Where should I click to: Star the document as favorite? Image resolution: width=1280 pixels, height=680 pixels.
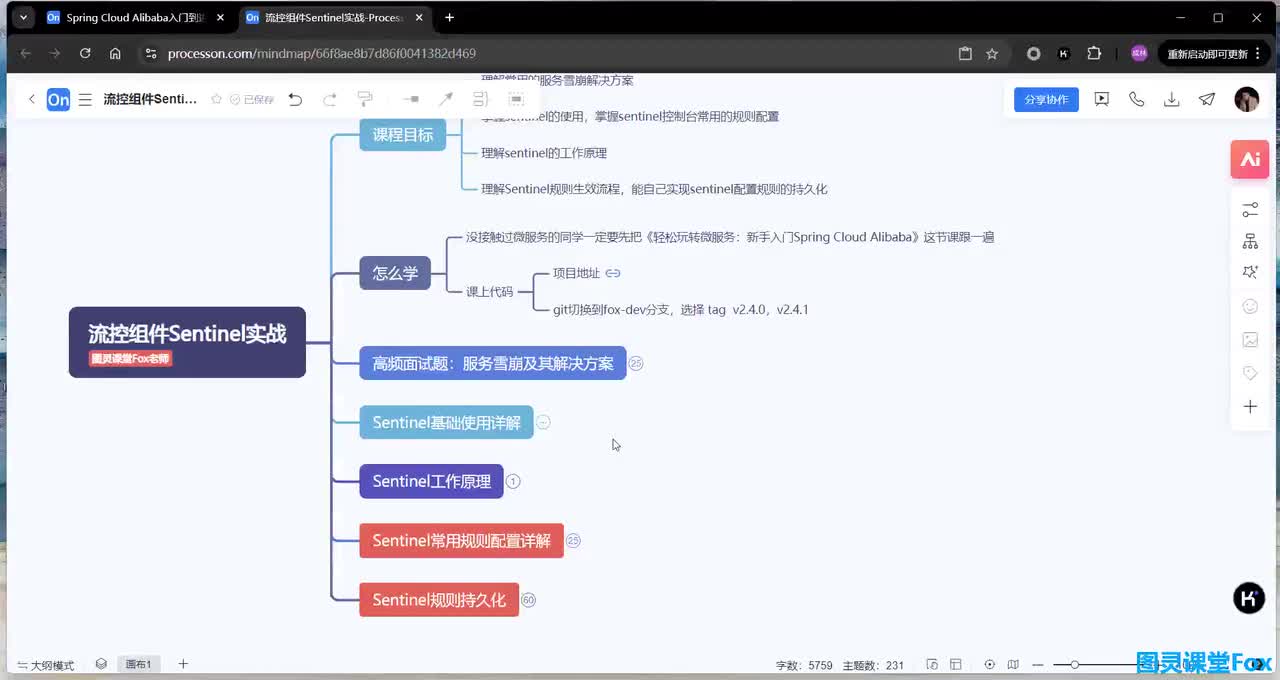(x=216, y=99)
